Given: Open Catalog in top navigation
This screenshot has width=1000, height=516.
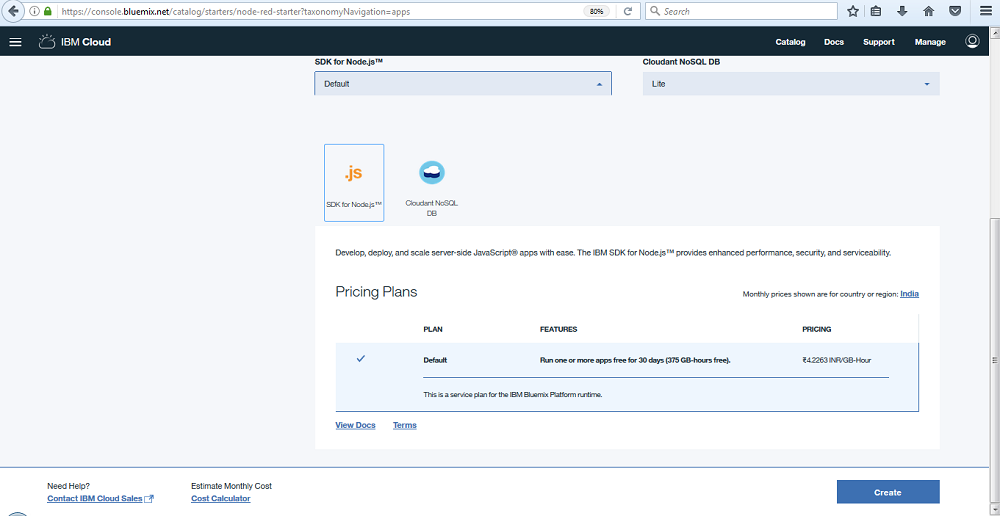Looking at the screenshot, I should pyautogui.click(x=790, y=42).
